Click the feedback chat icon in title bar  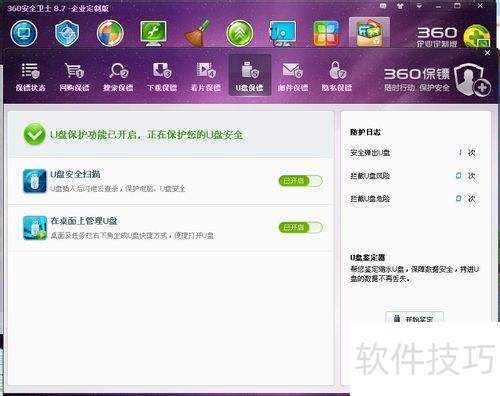click(x=383, y=6)
